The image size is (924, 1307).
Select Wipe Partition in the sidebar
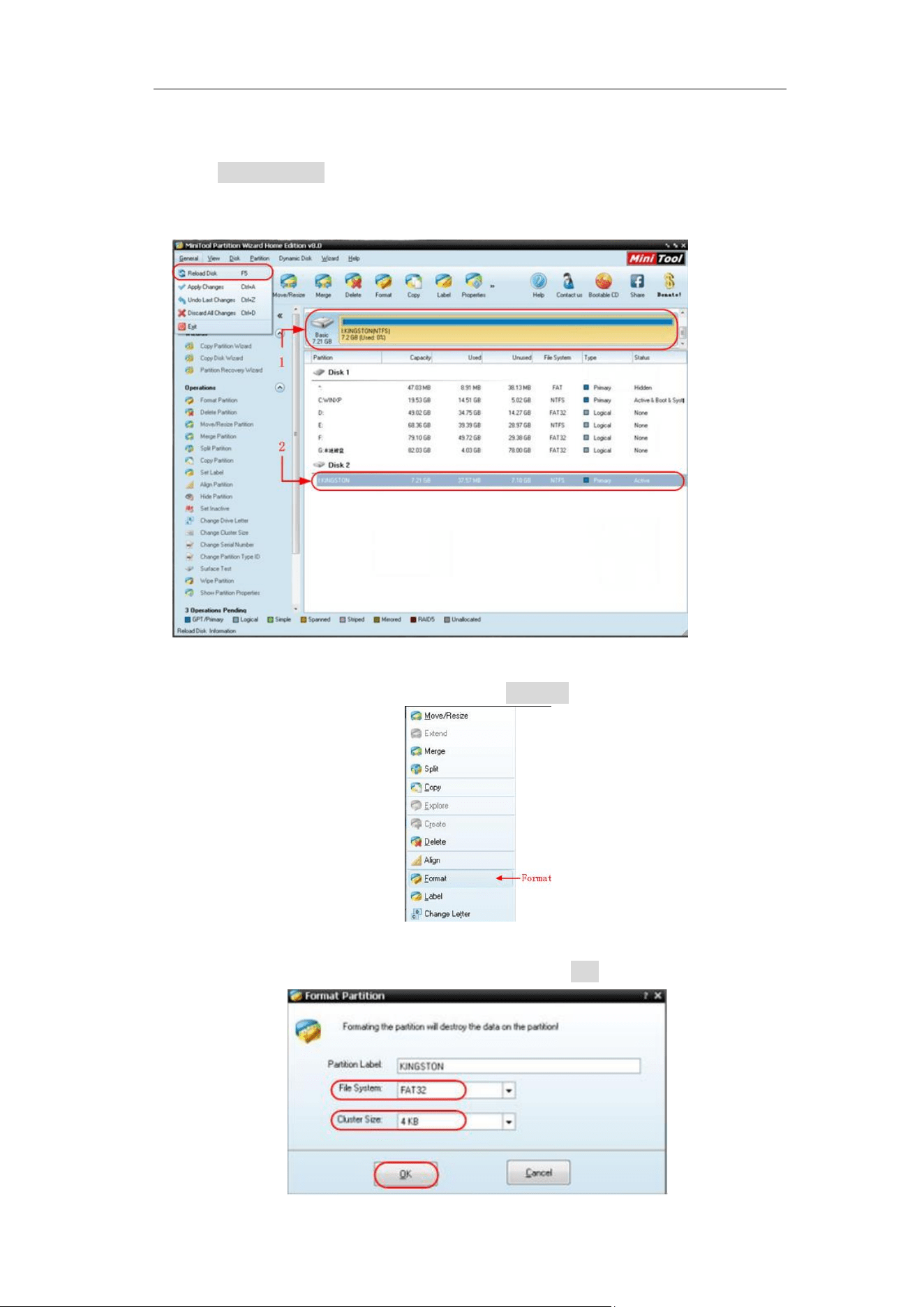pyautogui.click(x=209, y=581)
